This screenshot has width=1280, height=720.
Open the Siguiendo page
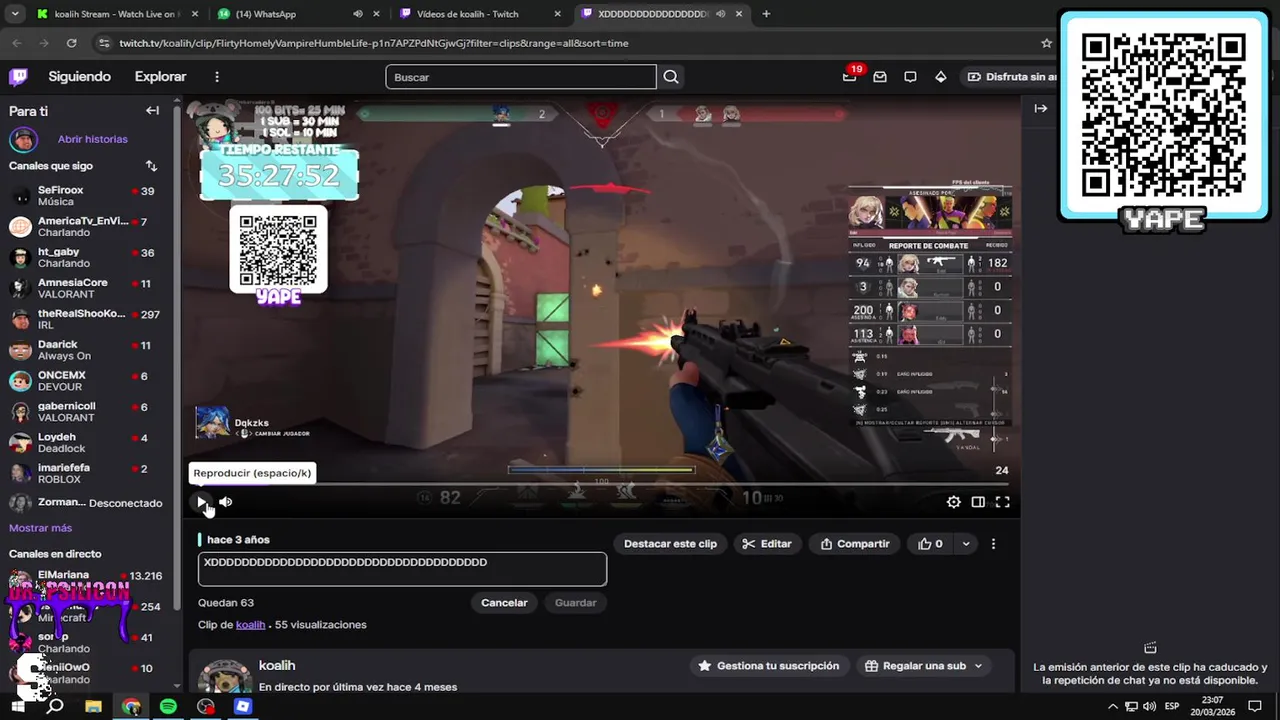[x=79, y=77]
